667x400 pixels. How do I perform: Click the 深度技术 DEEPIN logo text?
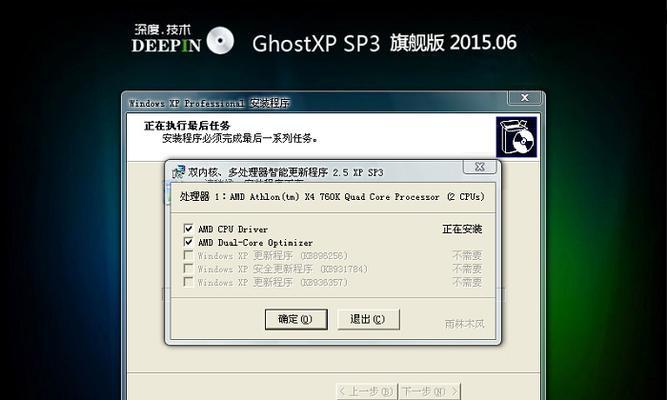(166, 39)
